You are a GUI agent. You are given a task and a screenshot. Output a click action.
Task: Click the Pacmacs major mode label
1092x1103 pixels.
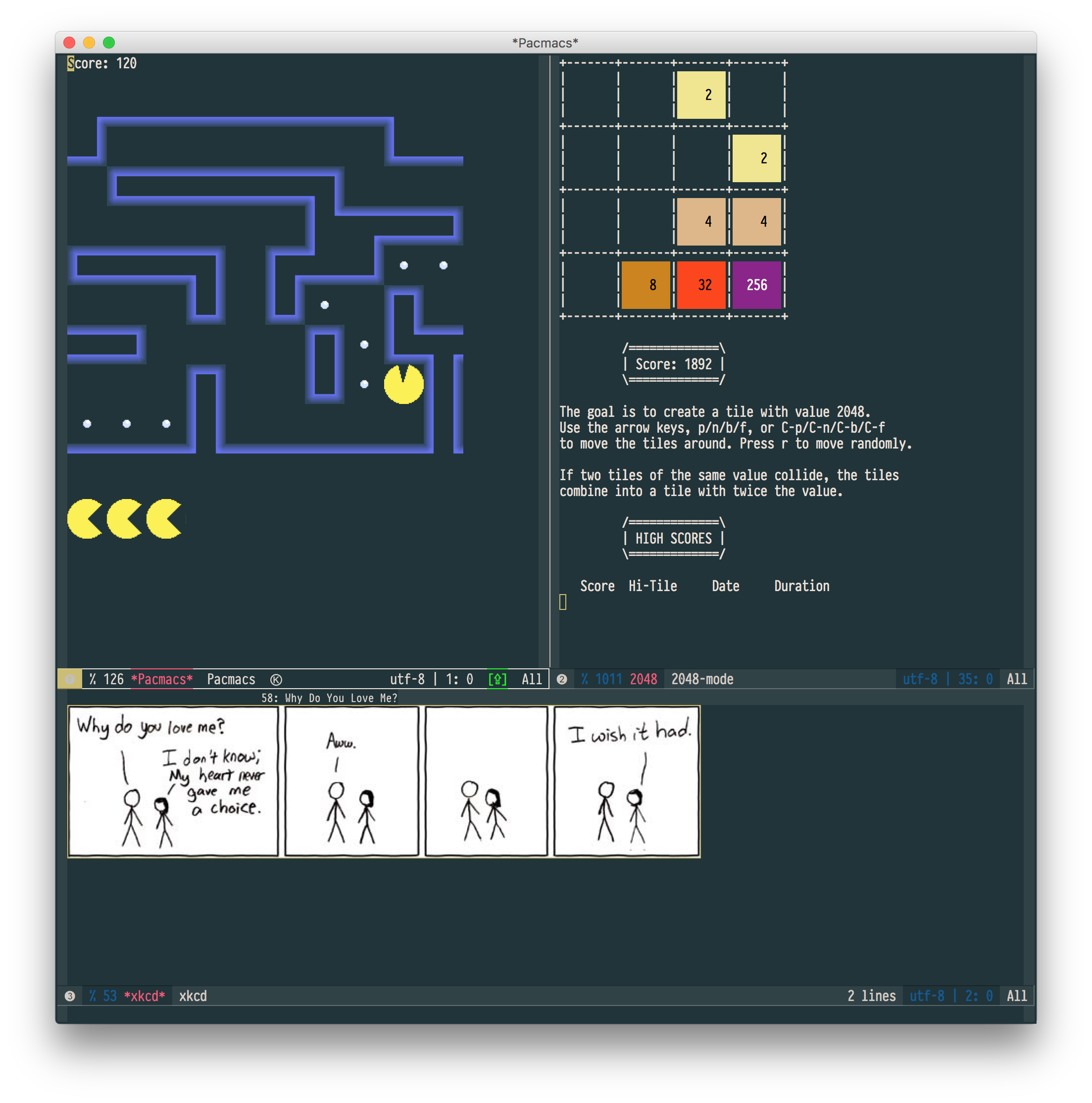(x=231, y=679)
